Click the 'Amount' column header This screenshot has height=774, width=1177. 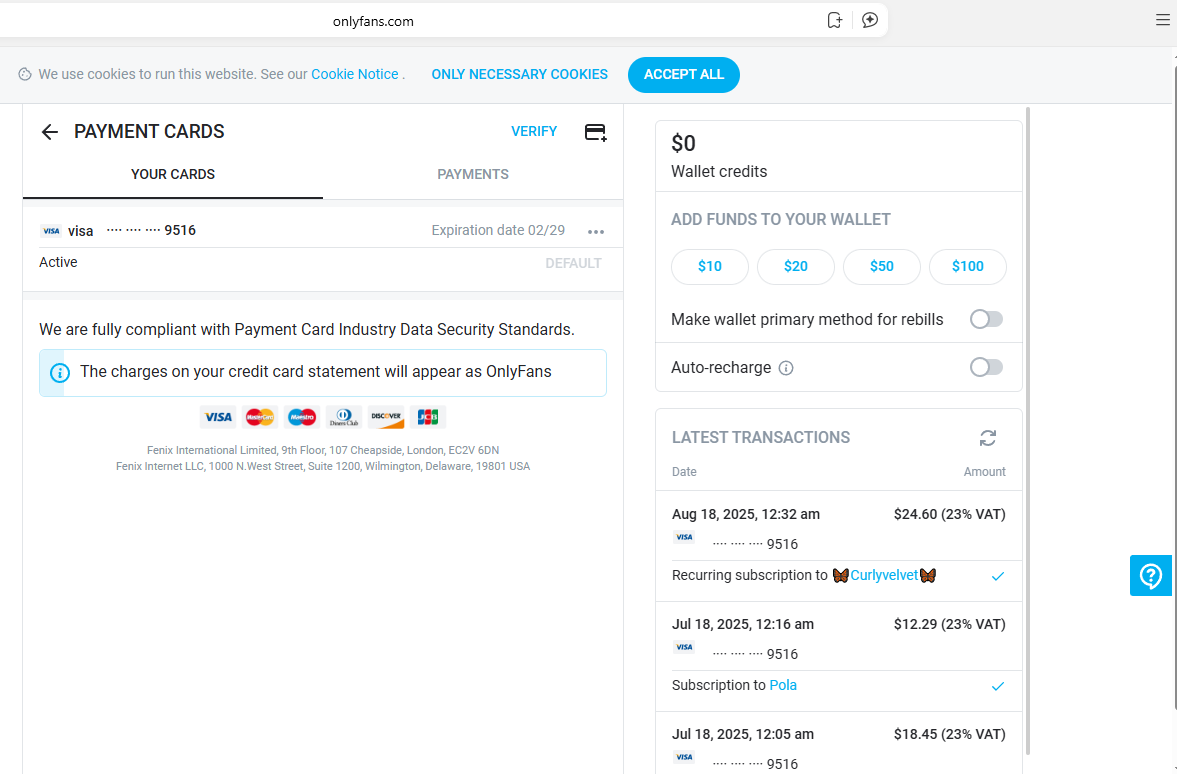(x=984, y=471)
